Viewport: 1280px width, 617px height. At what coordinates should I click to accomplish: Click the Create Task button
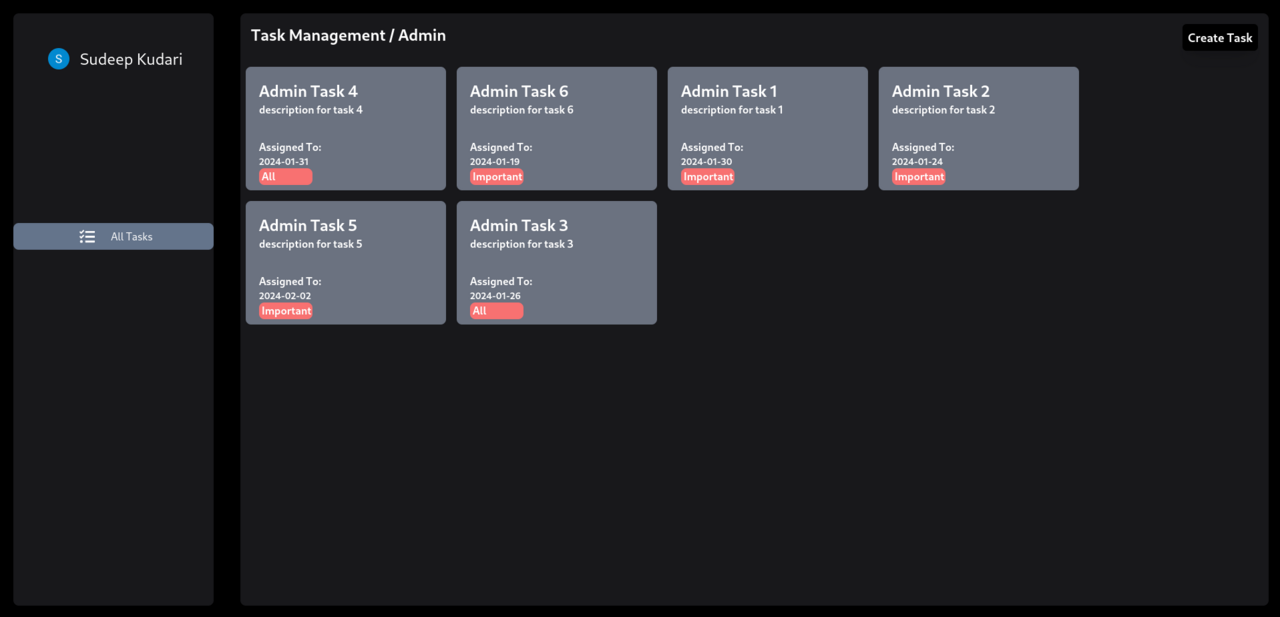pyautogui.click(x=1219, y=37)
